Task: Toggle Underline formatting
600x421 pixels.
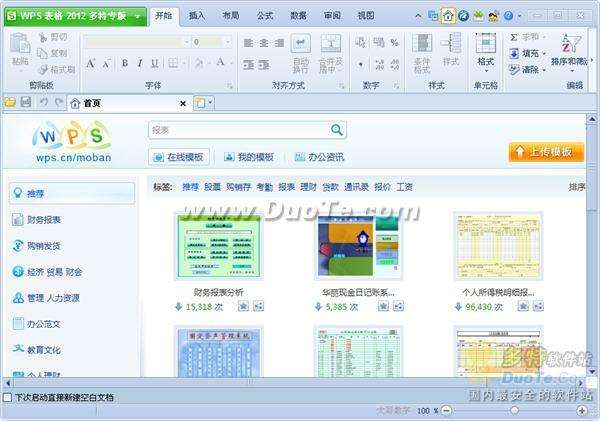Action: 155,63
